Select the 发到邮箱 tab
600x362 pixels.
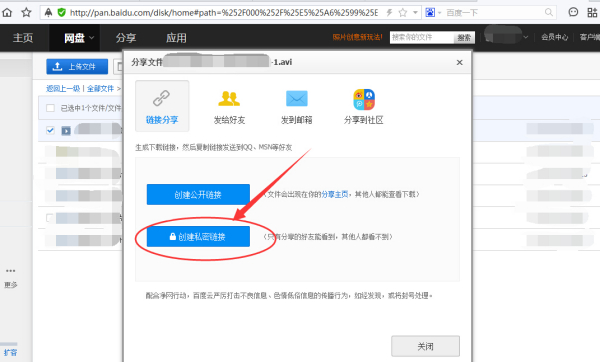click(297, 107)
